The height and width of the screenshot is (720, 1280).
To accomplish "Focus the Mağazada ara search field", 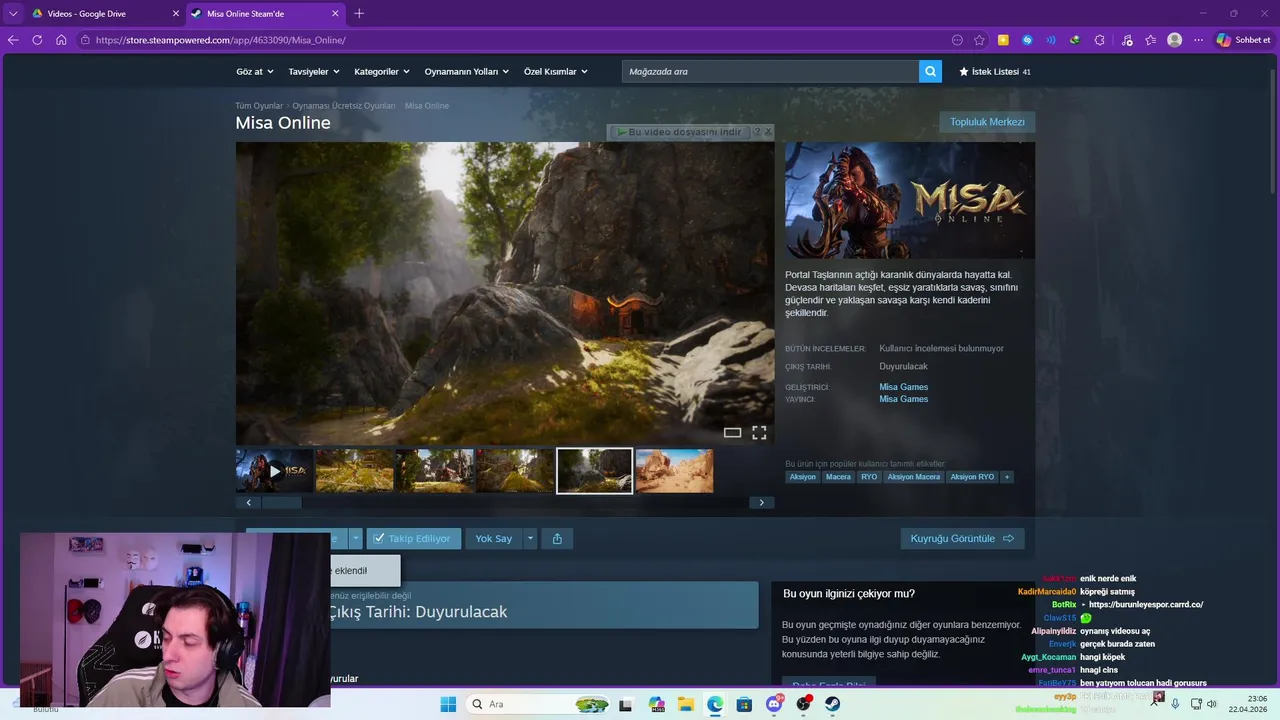I will (770, 71).
